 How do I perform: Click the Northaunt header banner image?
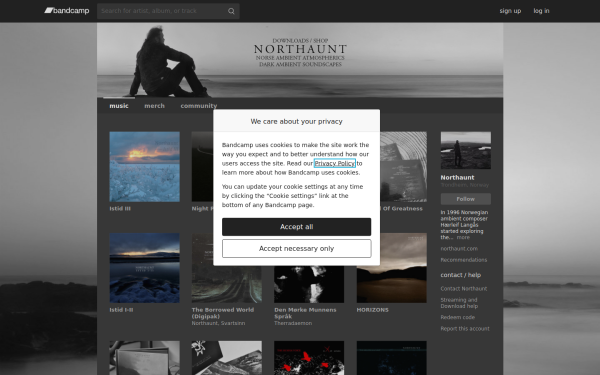300,60
